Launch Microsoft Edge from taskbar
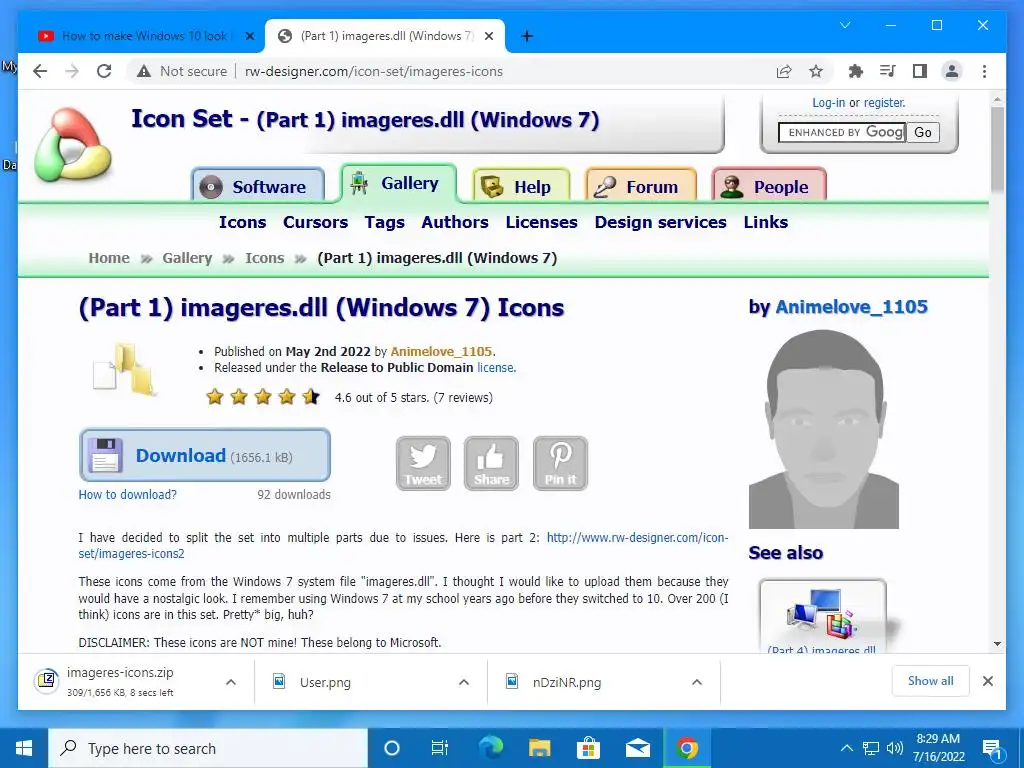 pos(490,748)
